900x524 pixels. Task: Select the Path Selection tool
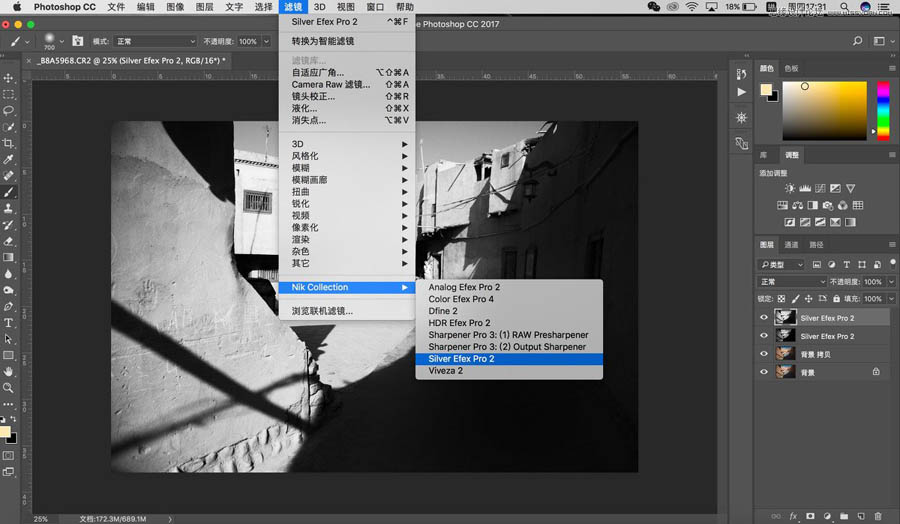pos(8,339)
